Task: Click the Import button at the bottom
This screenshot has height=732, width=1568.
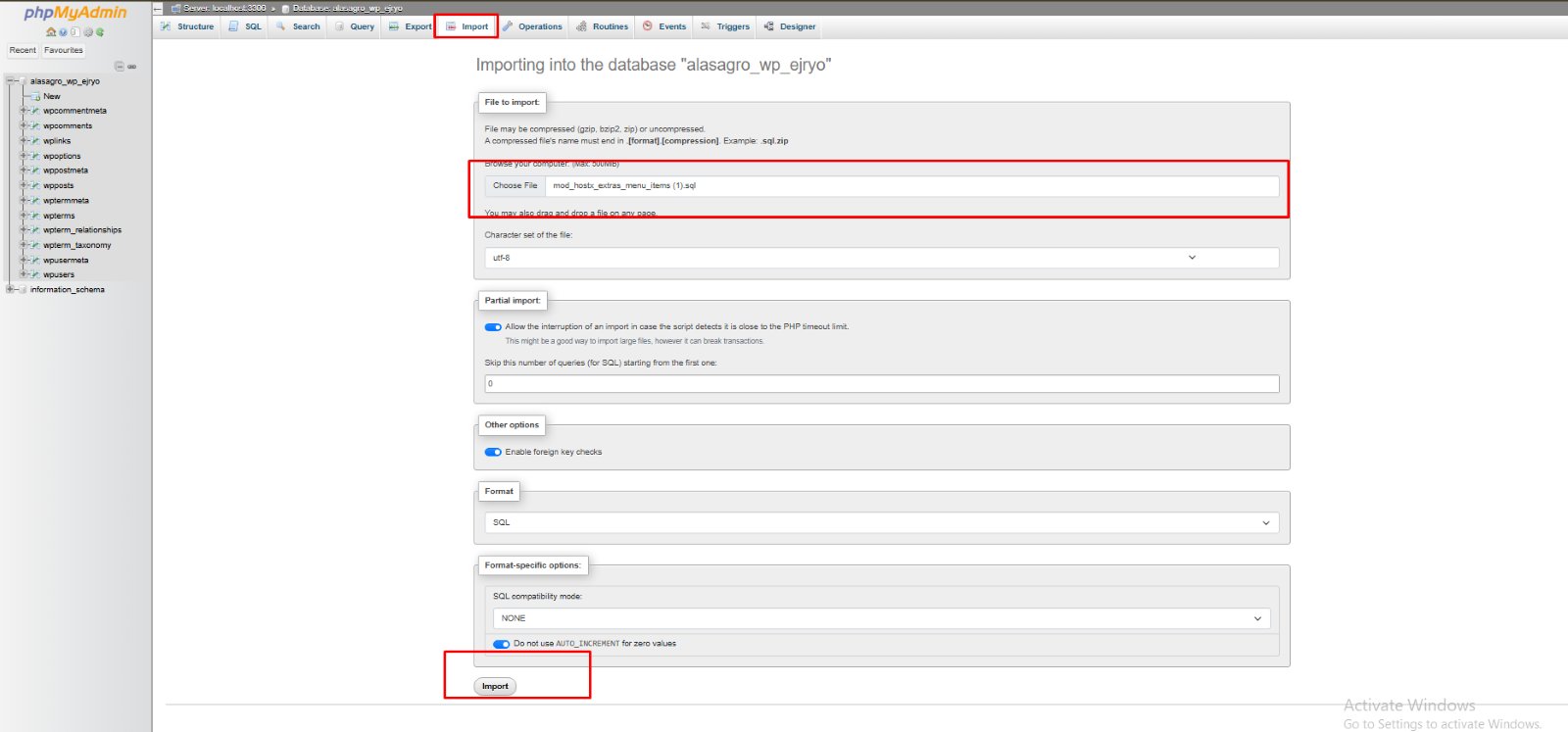Action: pos(495,686)
